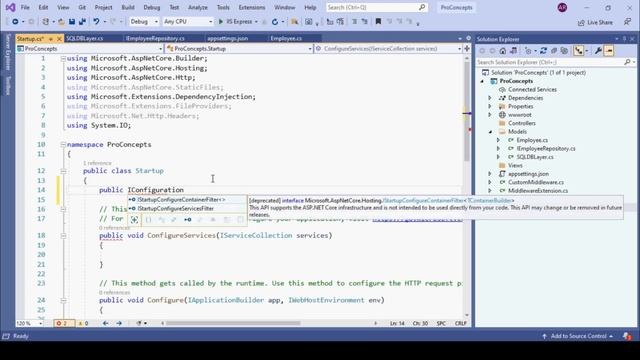The height and width of the screenshot is (360, 640).
Task: Switch to appsettings.json tab
Action: click(x=227, y=38)
